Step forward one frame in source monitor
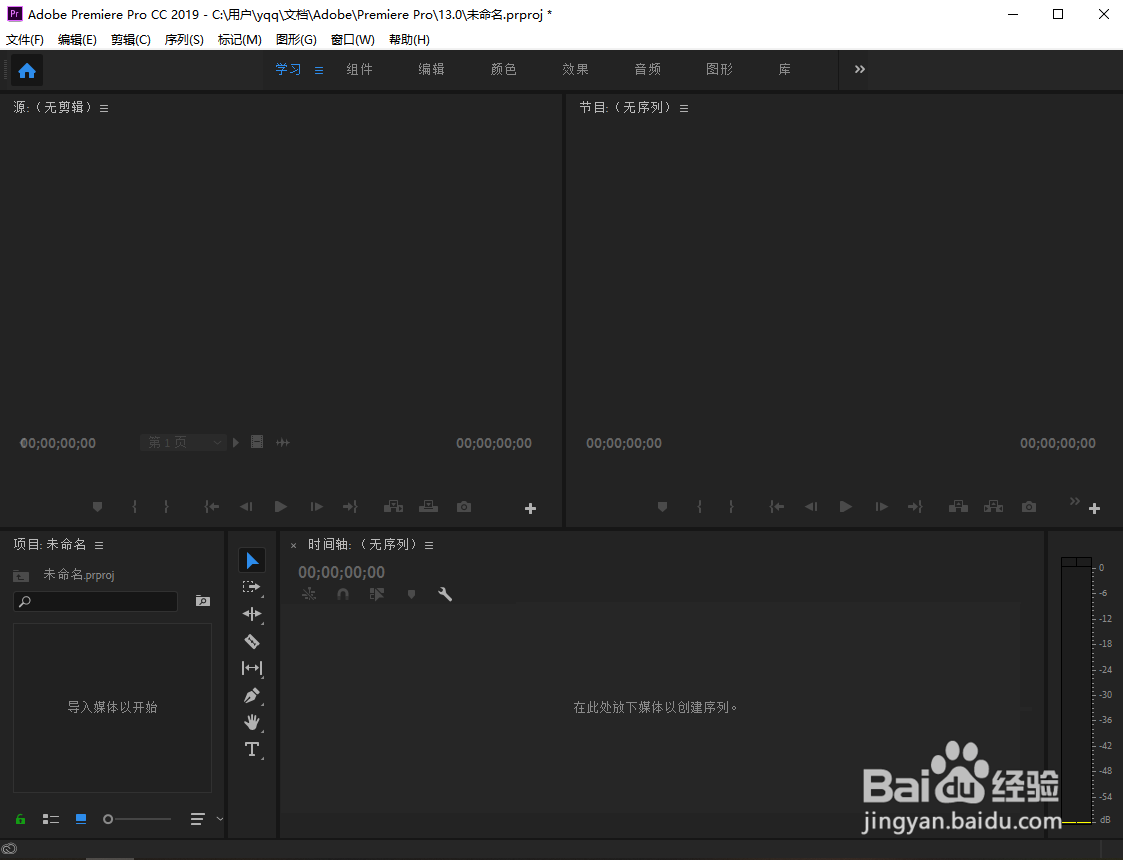The width and height of the screenshot is (1123, 860). point(316,507)
